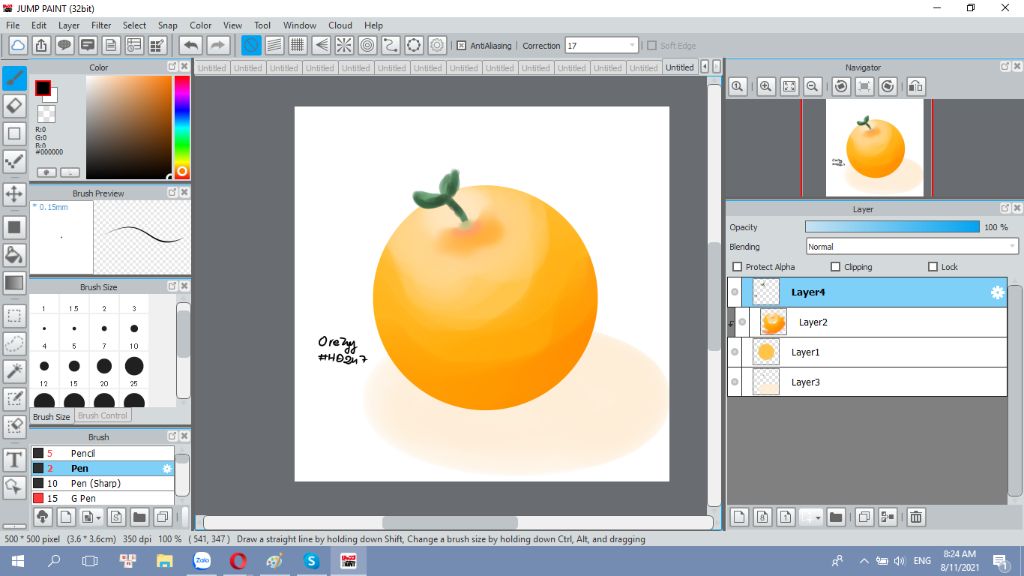This screenshot has width=1024, height=576.
Task: Select the Lasso selection tool
Action: (x=14, y=344)
